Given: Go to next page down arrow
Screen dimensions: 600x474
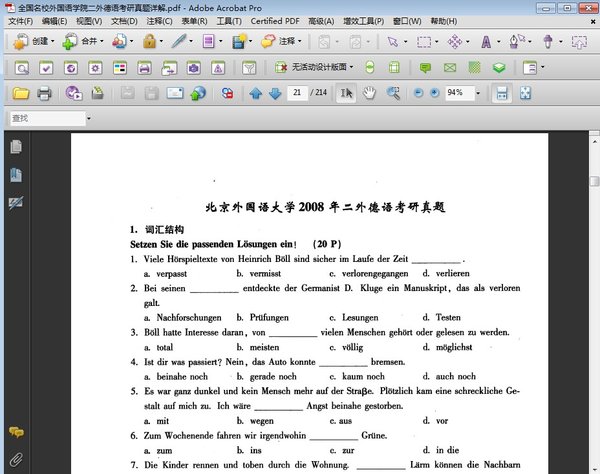Looking at the screenshot, I should [x=275, y=93].
